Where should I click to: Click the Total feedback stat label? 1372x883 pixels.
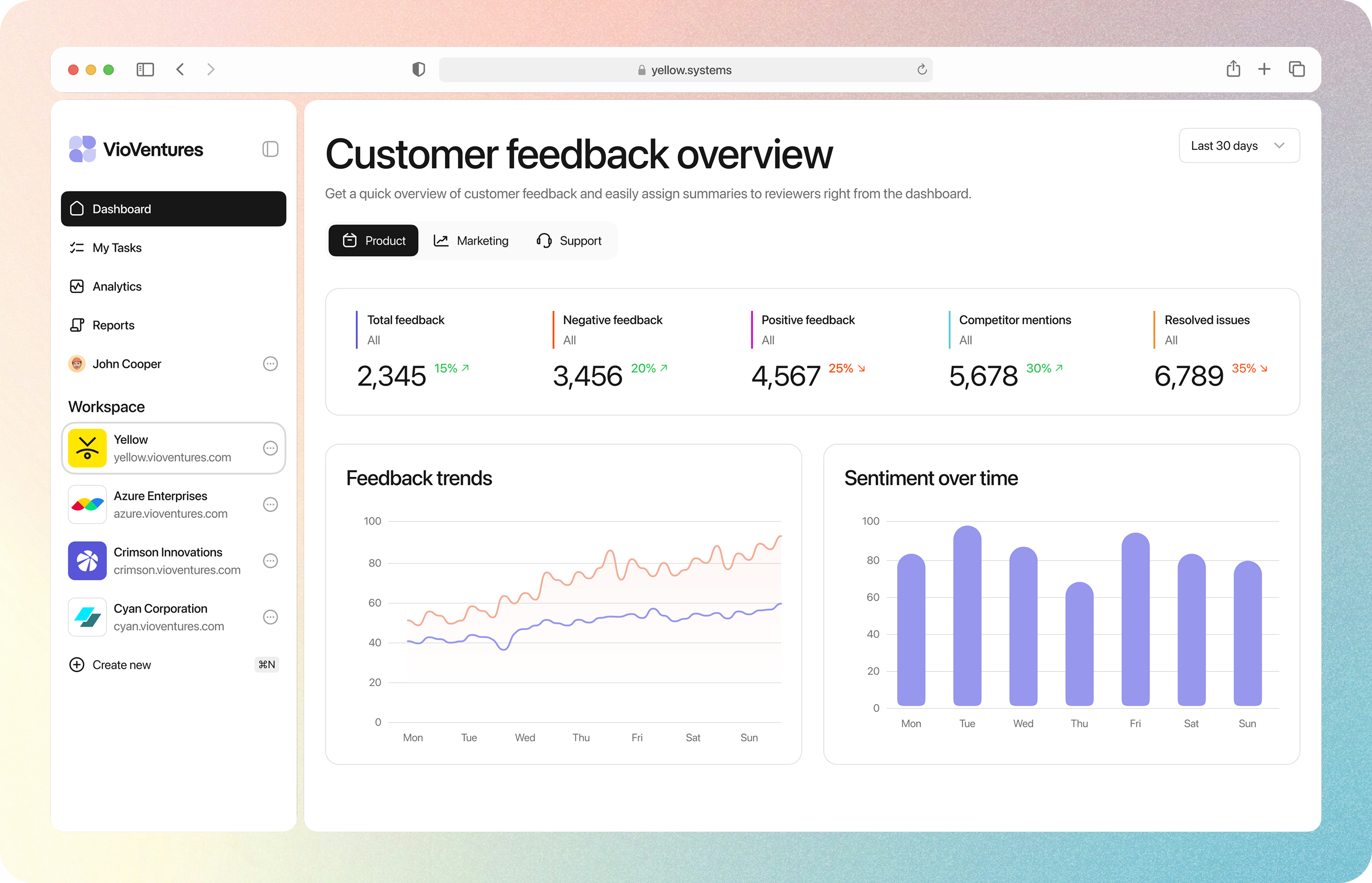[405, 320]
